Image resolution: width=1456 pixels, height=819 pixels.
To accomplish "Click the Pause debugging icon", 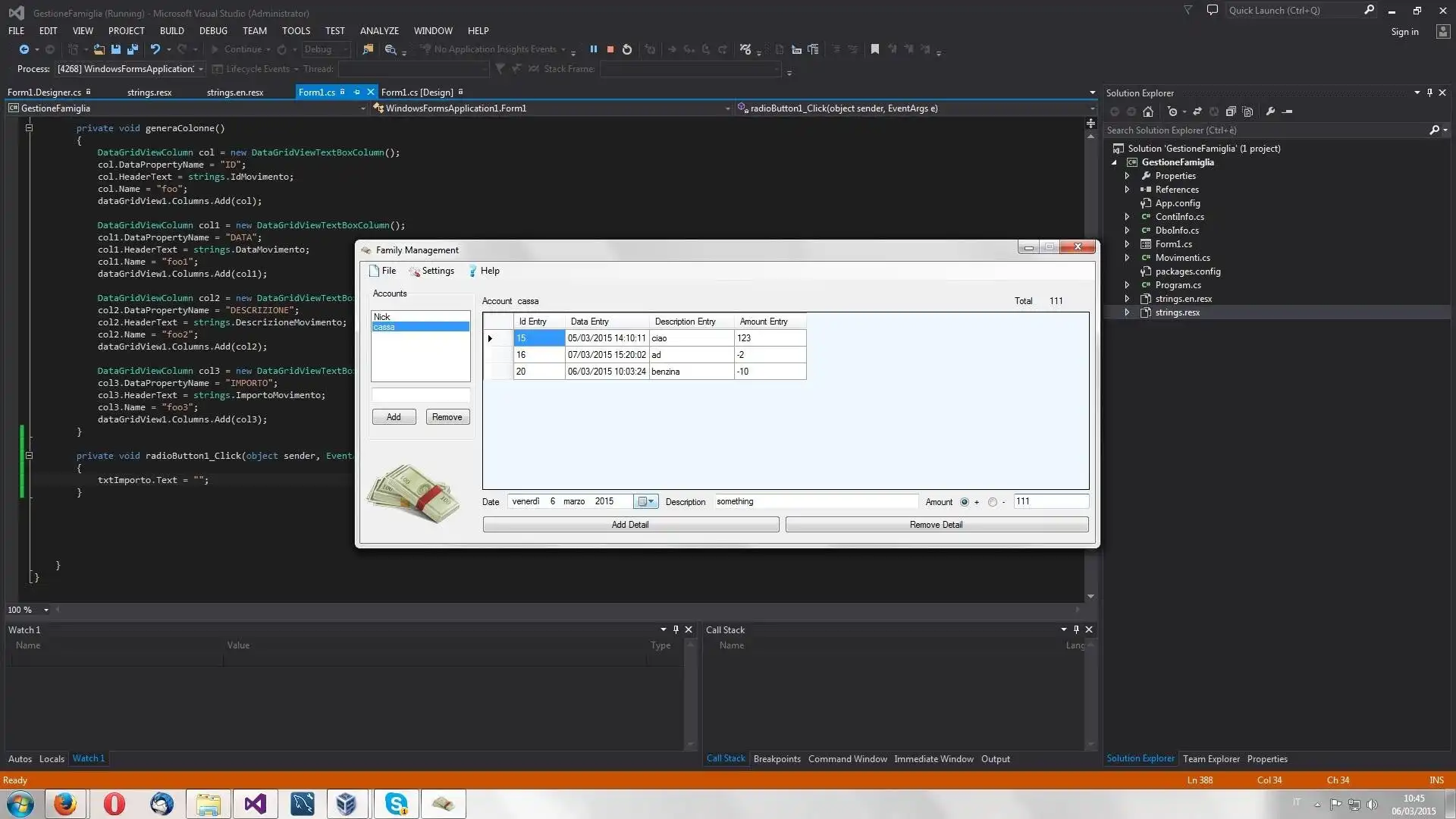I will coord(593,49).
